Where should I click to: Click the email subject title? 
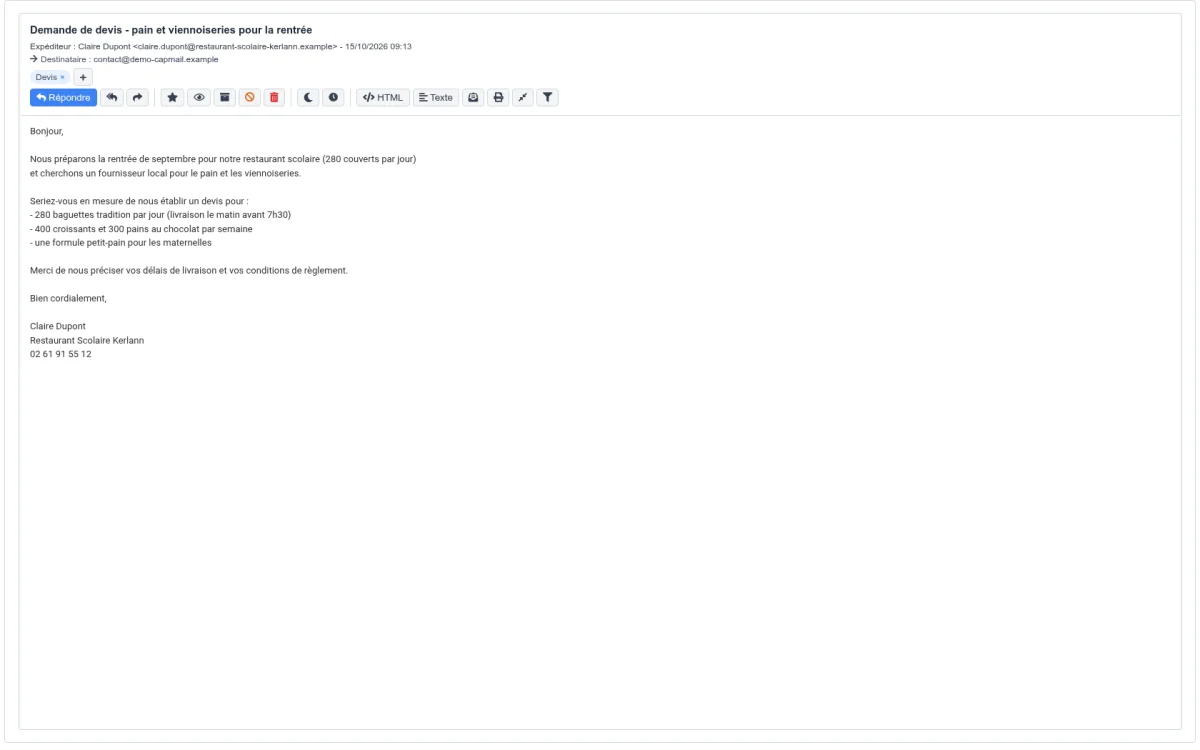172,29
